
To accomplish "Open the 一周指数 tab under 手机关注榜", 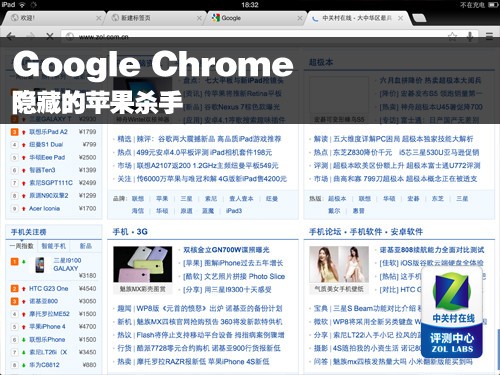I will pyautogui.click(x=22, y=246).
